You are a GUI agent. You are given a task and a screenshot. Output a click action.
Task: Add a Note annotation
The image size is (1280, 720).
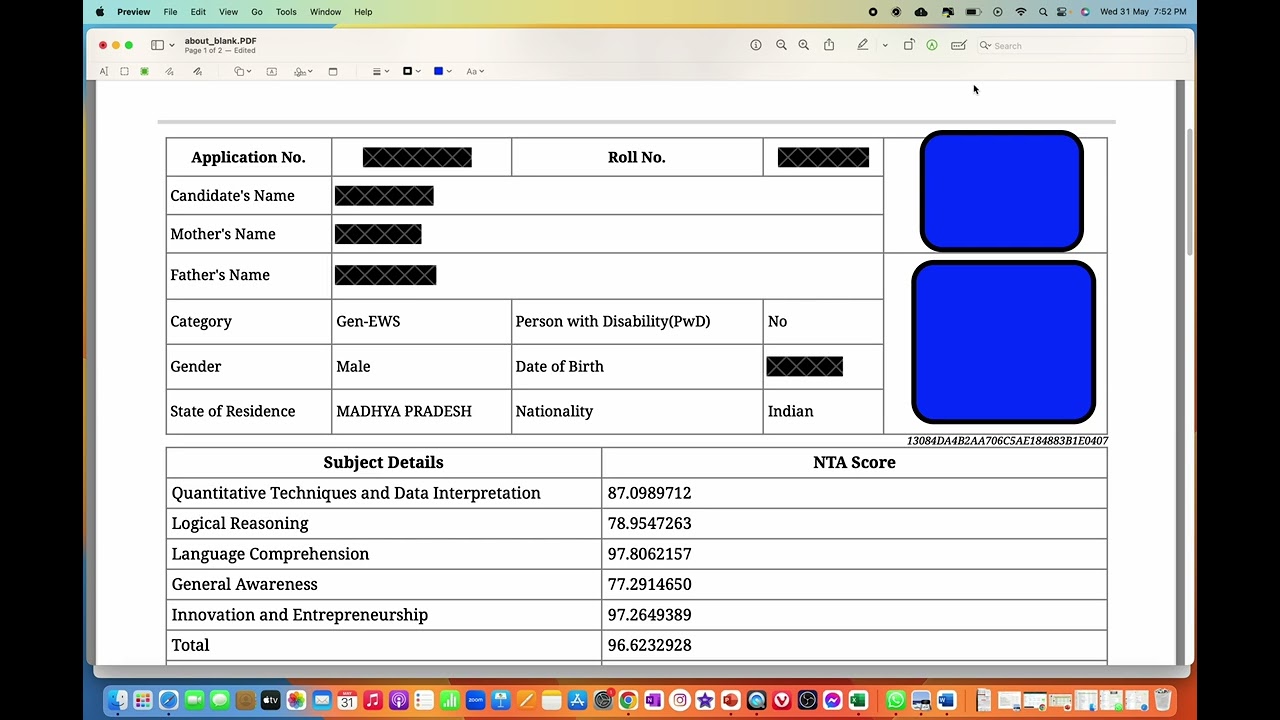pos(333,71)
